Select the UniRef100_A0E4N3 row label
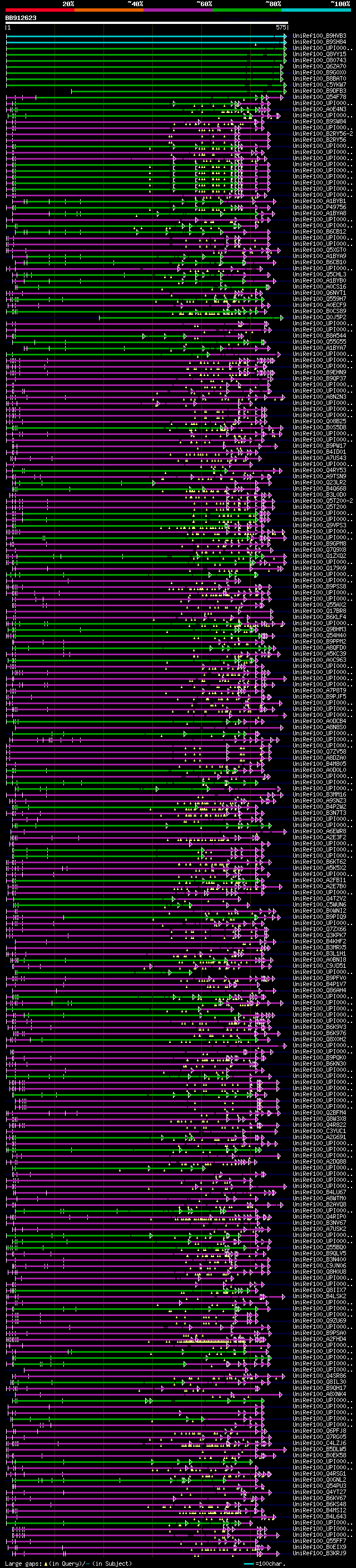 [x=319, y=110]
